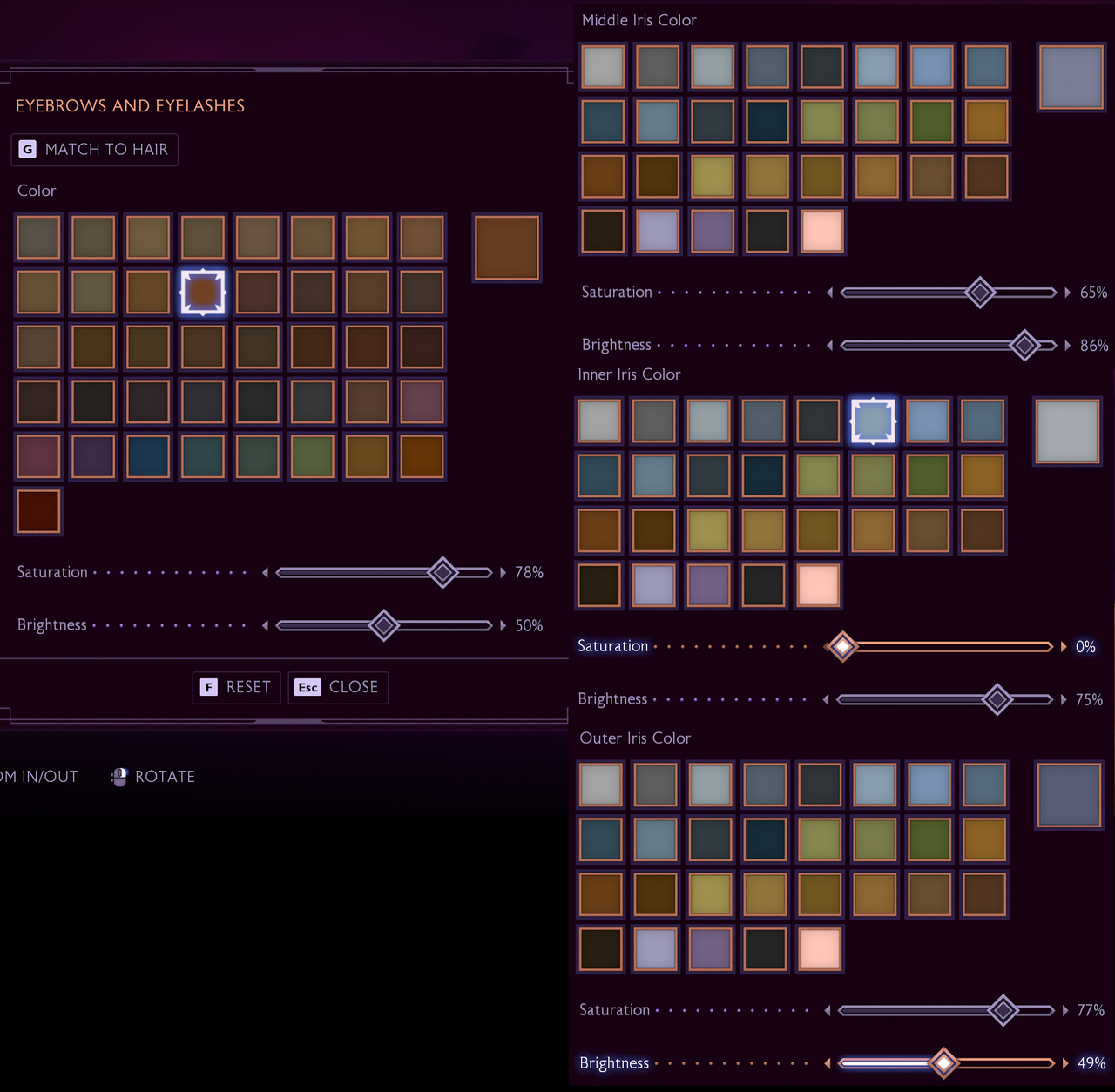Click the Outer Iris Brightness slider handle
The width and height of the screenshot is (1115, 1092).
pos(943,1063)
